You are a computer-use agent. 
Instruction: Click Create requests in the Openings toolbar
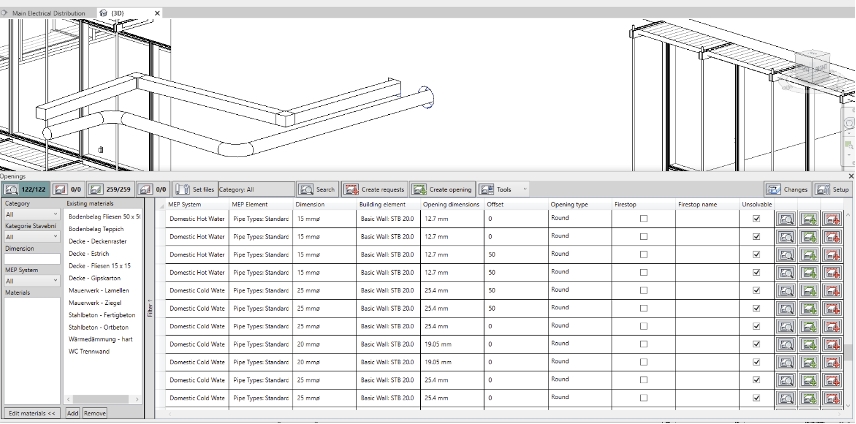coord(375,189)
